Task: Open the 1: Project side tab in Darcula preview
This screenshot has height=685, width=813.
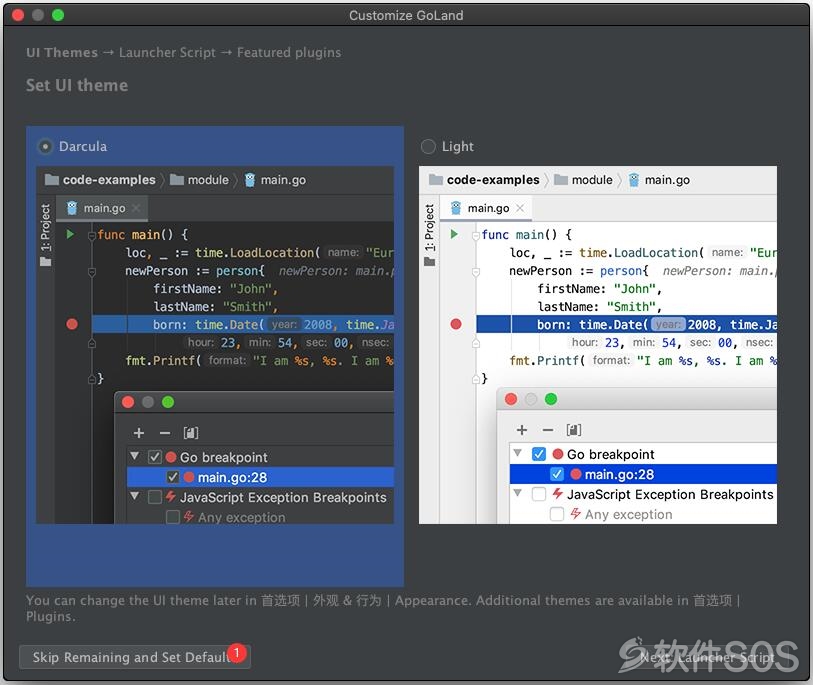Action: coord(46,234)
